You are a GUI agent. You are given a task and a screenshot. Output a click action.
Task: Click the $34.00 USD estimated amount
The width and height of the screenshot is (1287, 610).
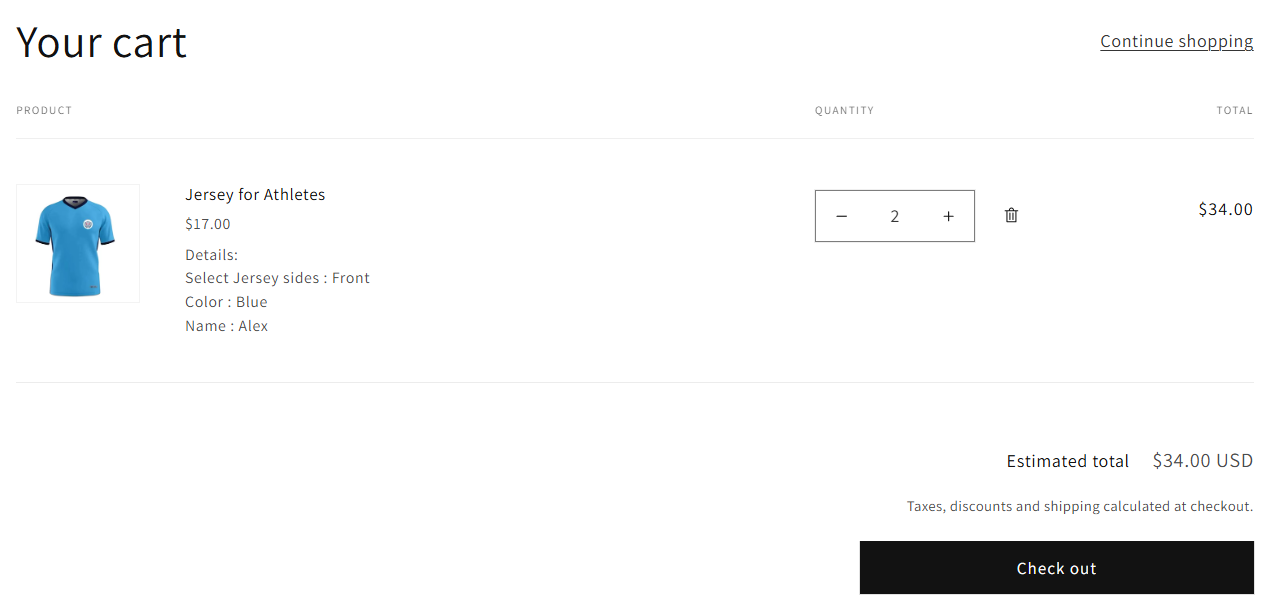click(x=1202, y=461)
